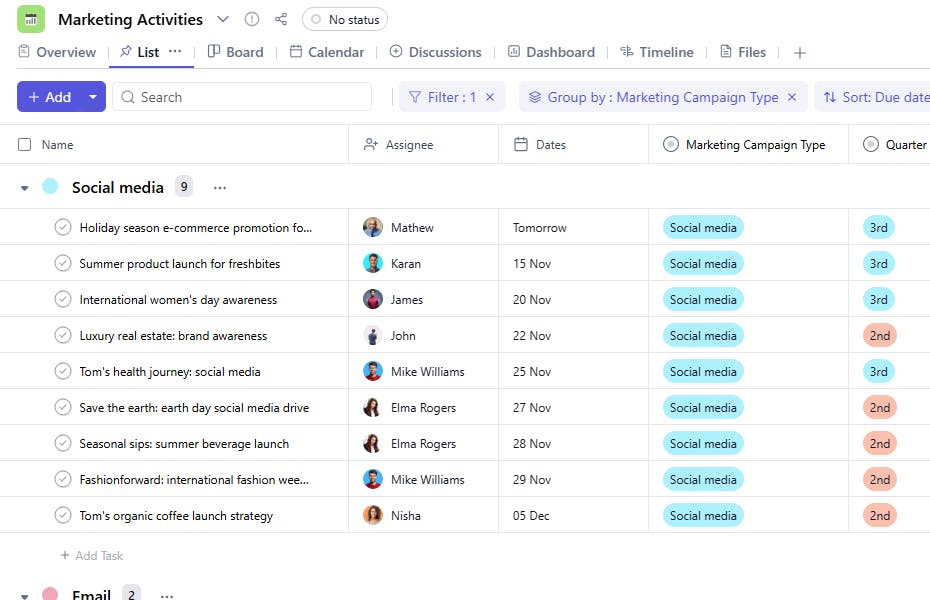Click the green Marketing Activities project icon

tap(31, 19)
